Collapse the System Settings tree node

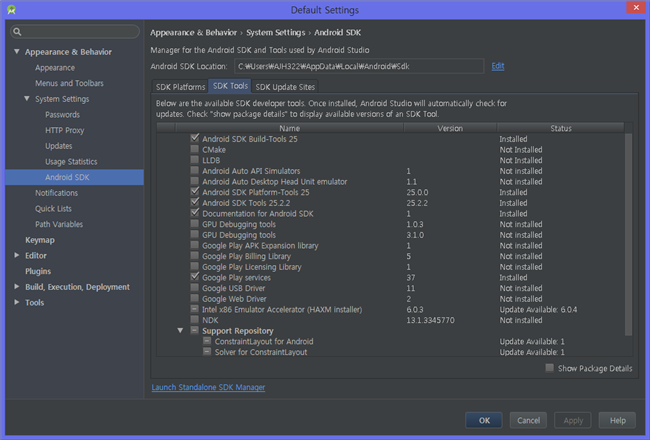[27, 99]
